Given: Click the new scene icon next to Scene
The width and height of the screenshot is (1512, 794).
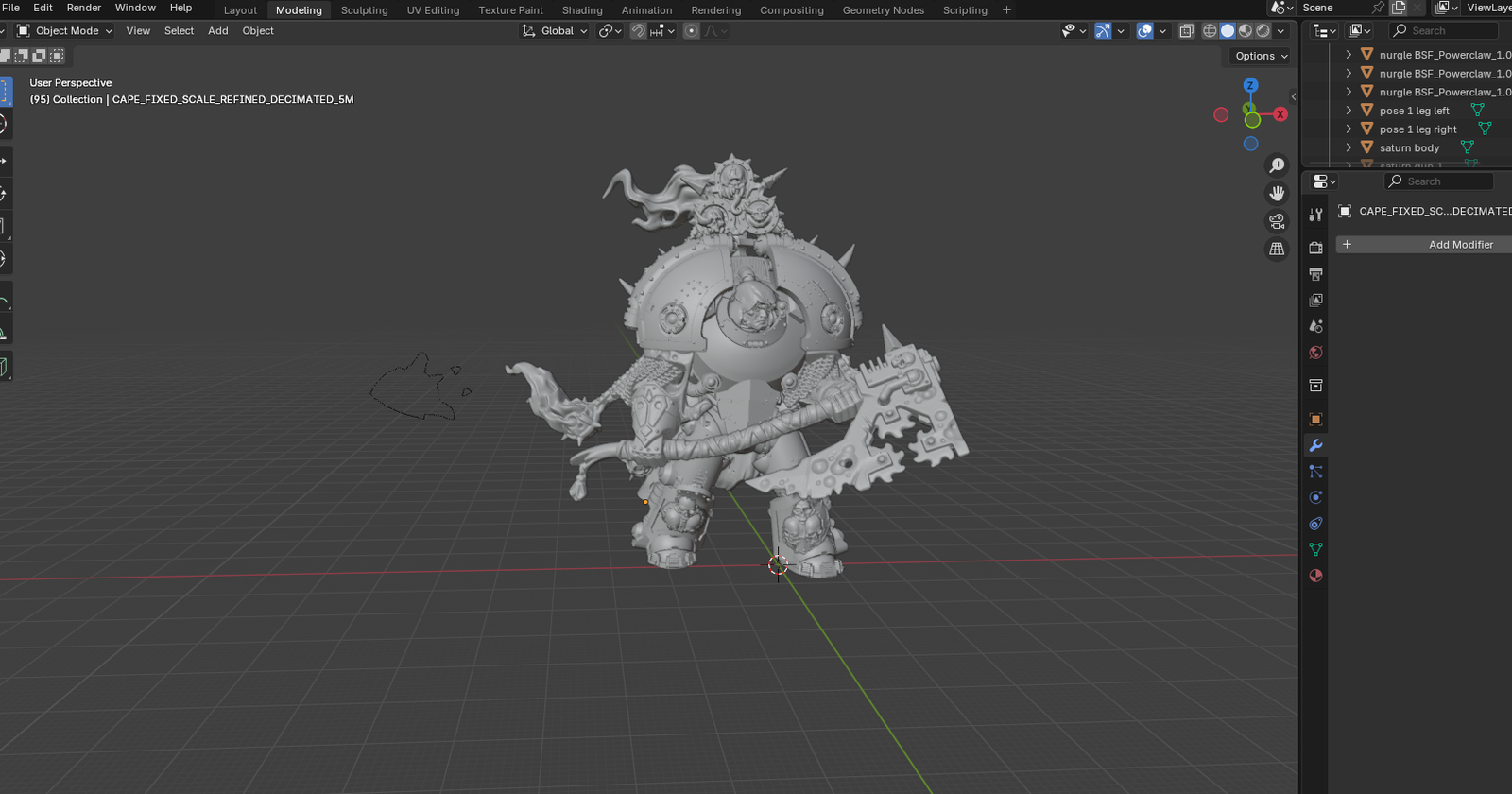Looking at the screenshot, I should tap(1399, 8).
